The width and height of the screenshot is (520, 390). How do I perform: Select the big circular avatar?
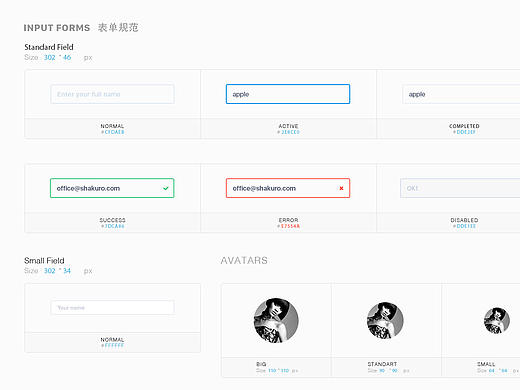point(276,320)
